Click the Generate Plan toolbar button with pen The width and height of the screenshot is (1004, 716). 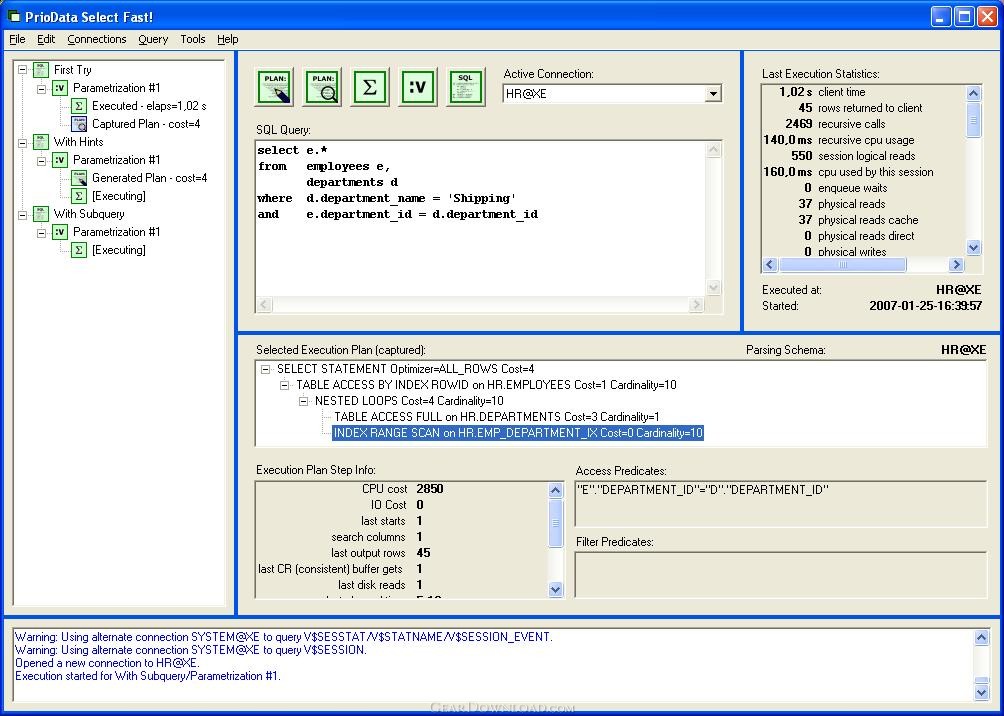[x=275, y=87]
